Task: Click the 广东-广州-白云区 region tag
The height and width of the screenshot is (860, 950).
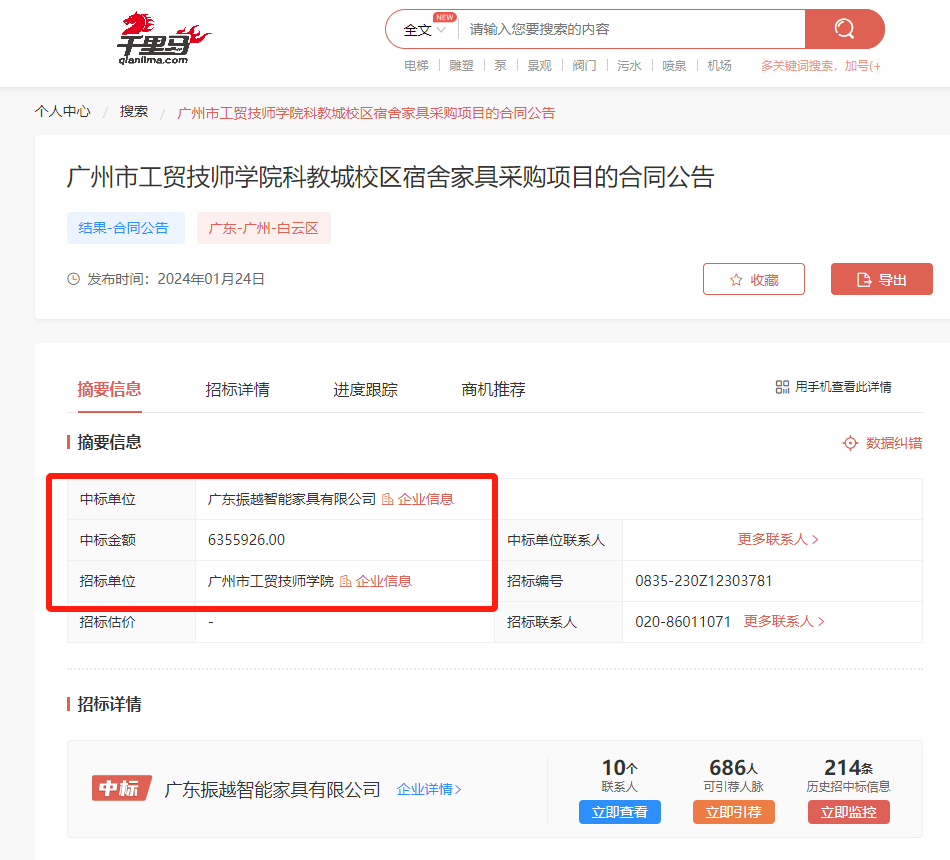Action: [264, 228]
